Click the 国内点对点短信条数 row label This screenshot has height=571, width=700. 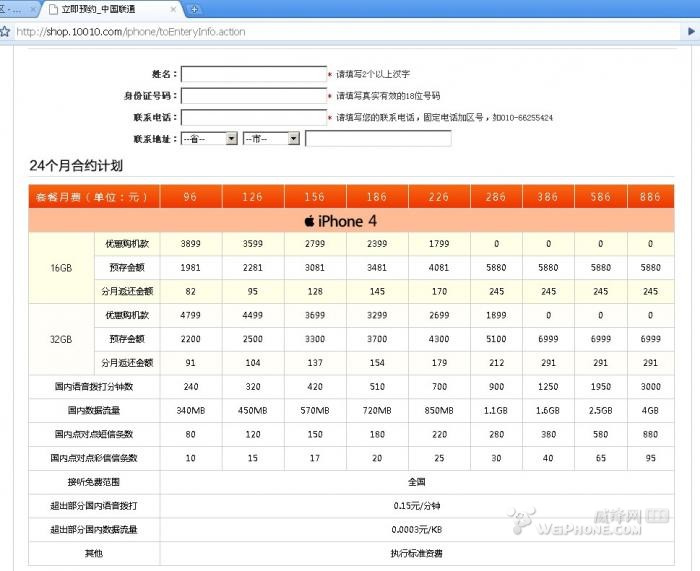tap(94, 434)
